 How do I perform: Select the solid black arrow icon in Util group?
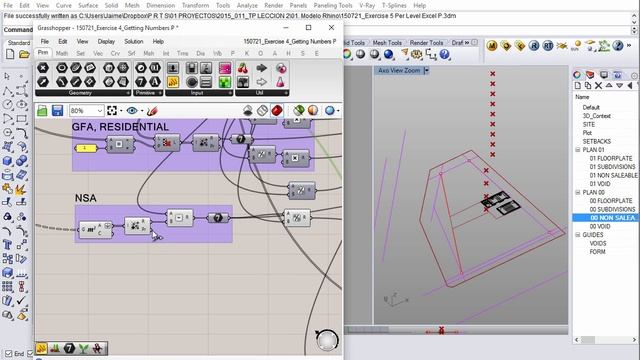(262, 68)
